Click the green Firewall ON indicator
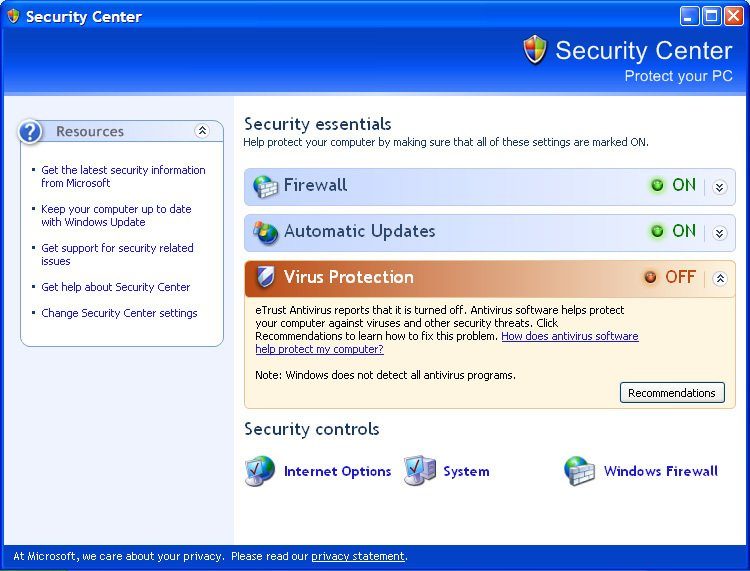Image resolution: width=750 pixels, height=571 pixels. tap(658, 185)
